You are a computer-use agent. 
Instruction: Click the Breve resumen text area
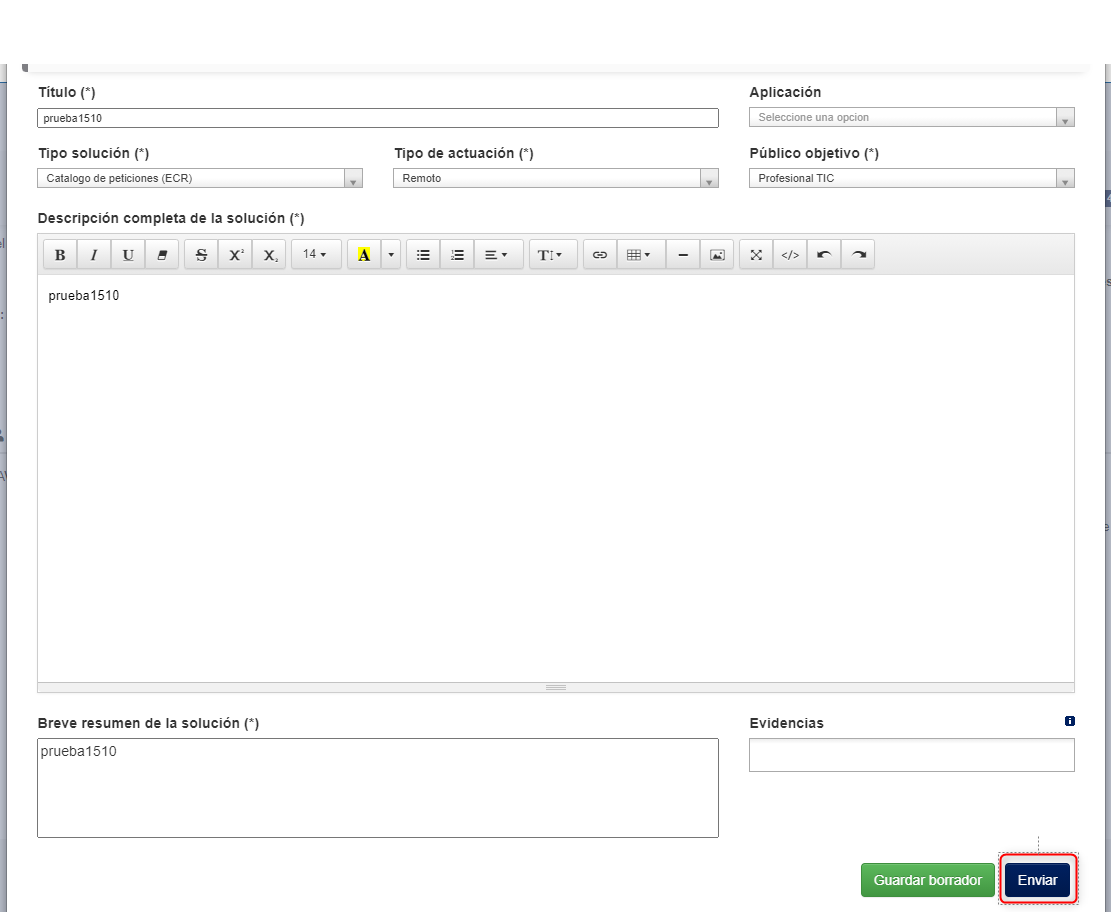point(378,788)
